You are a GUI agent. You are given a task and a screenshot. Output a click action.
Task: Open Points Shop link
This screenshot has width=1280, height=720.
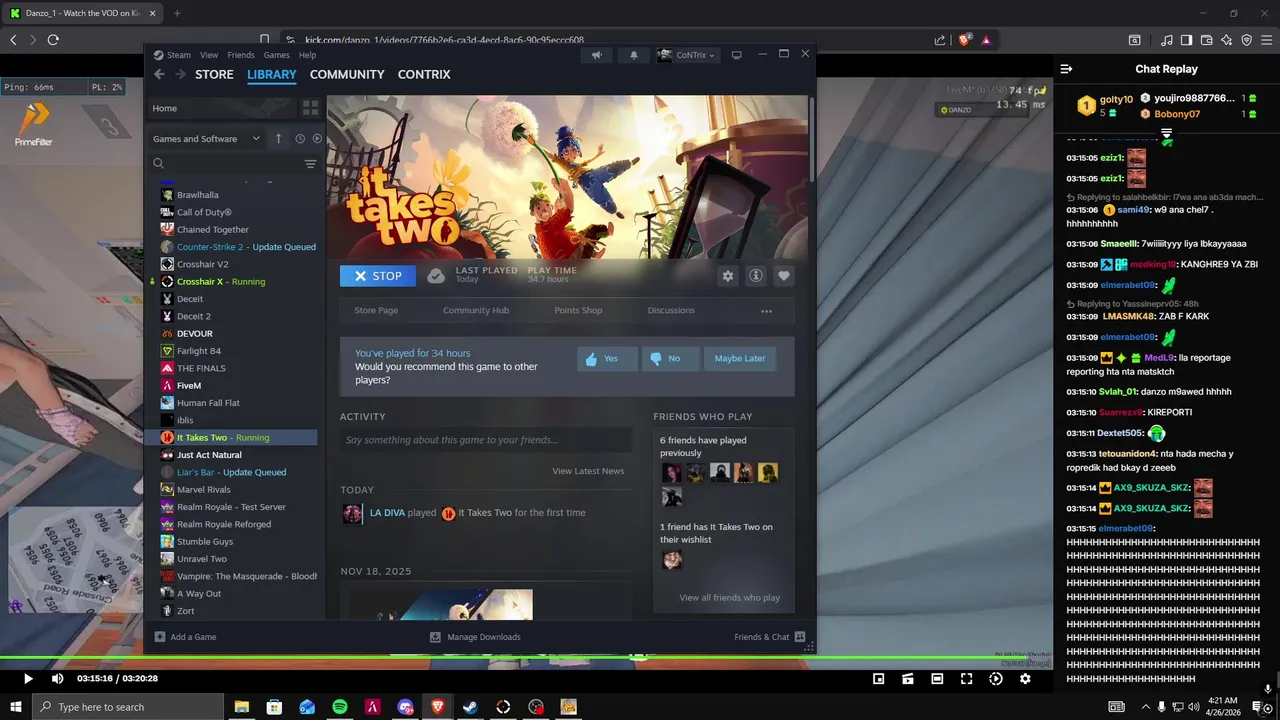coord(578,311)
